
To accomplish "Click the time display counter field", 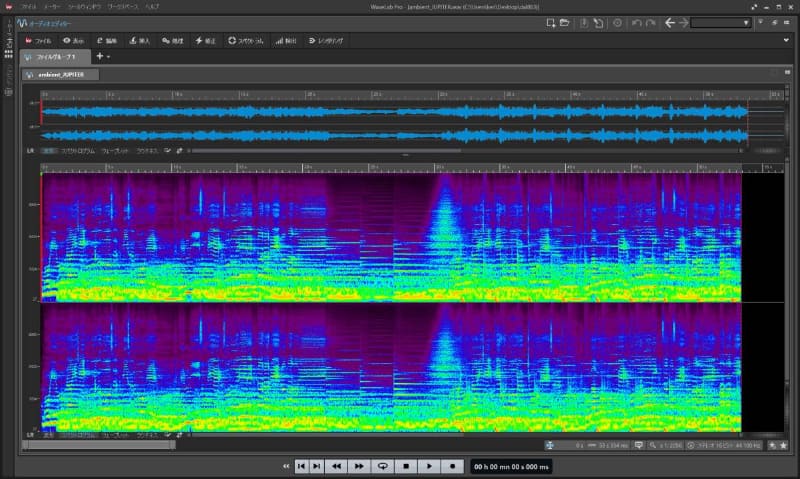I will tap(511, 466).
